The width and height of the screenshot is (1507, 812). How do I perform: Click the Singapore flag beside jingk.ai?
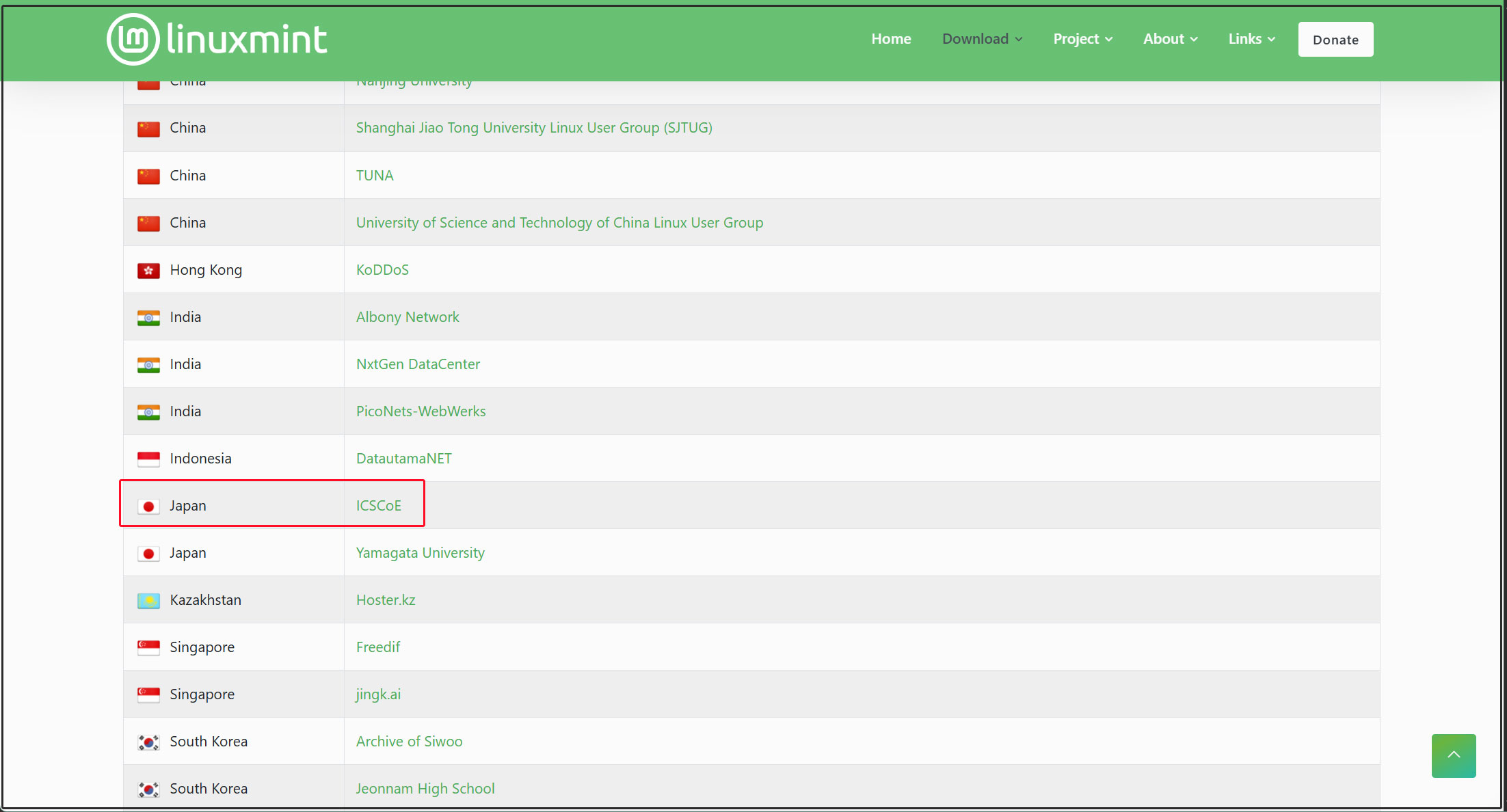pos(148,695)
